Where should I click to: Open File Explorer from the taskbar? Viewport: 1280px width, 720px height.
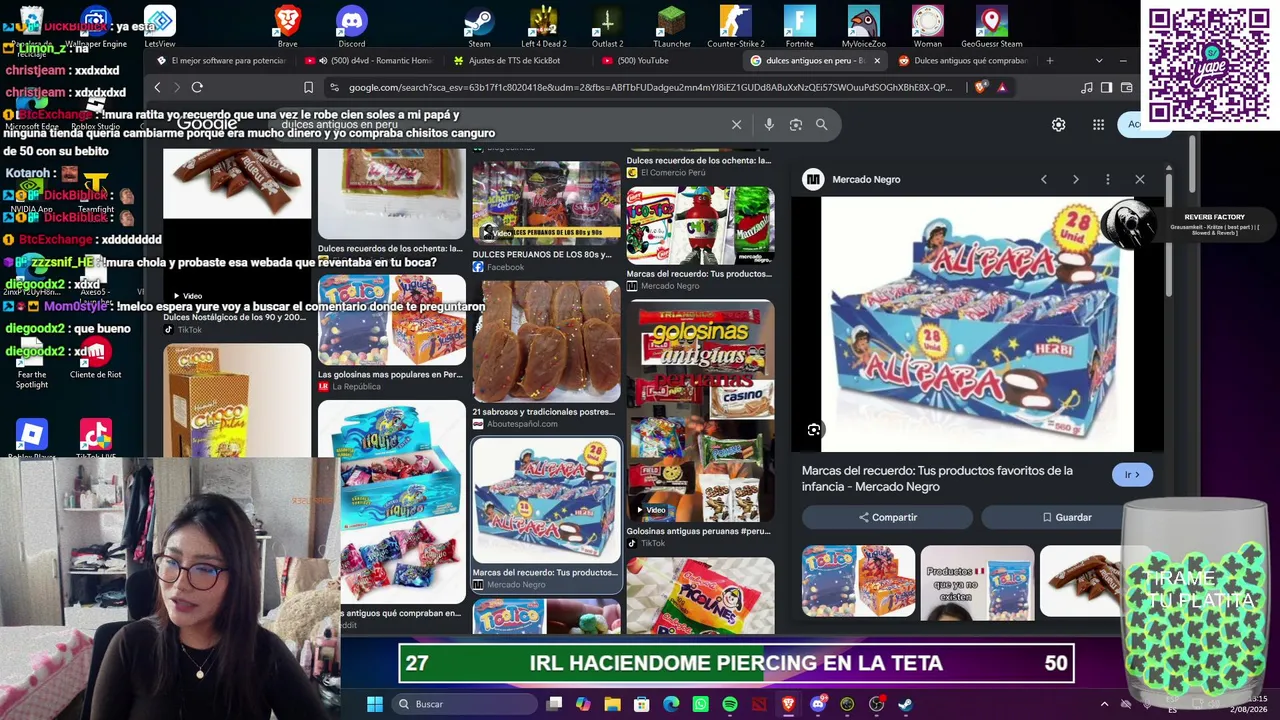(x=612, y=704)
